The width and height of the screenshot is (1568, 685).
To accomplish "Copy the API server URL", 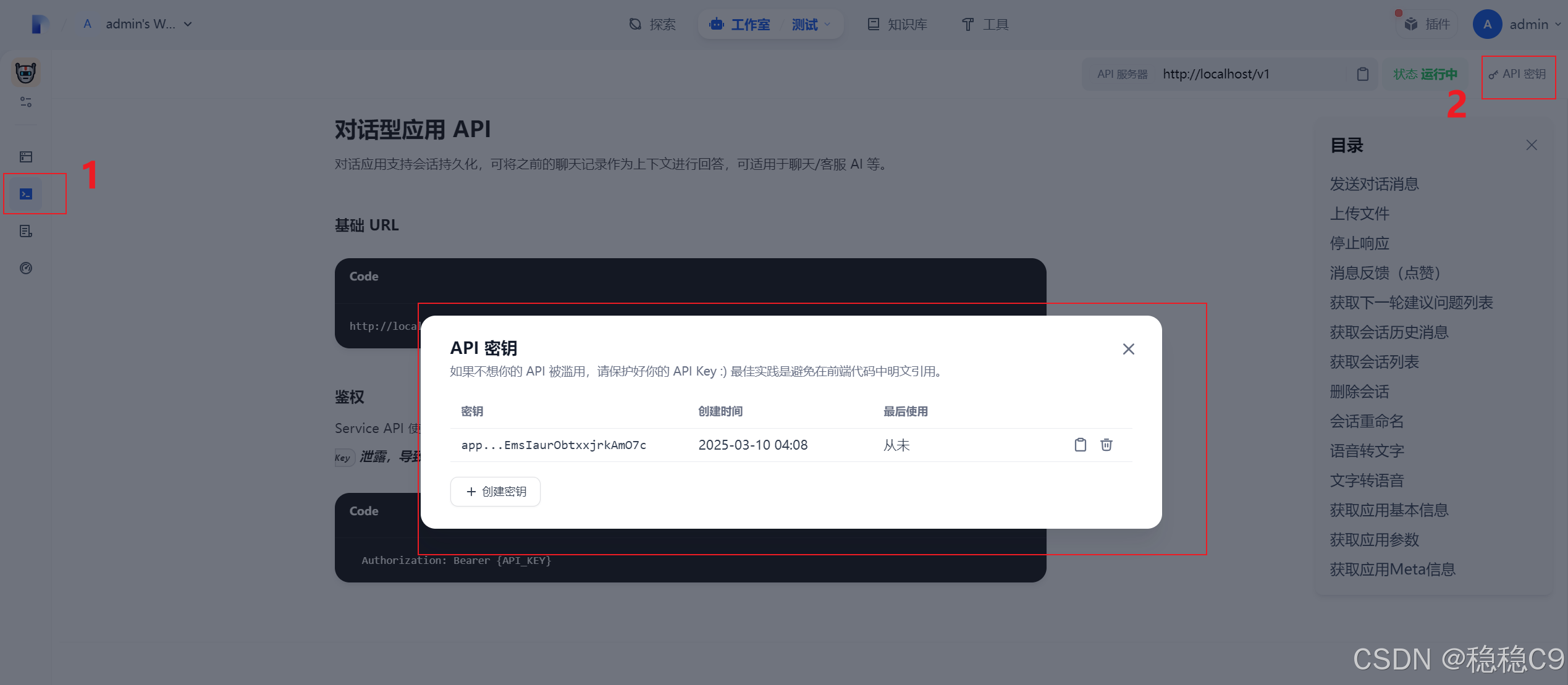I will click(1362, 74).
